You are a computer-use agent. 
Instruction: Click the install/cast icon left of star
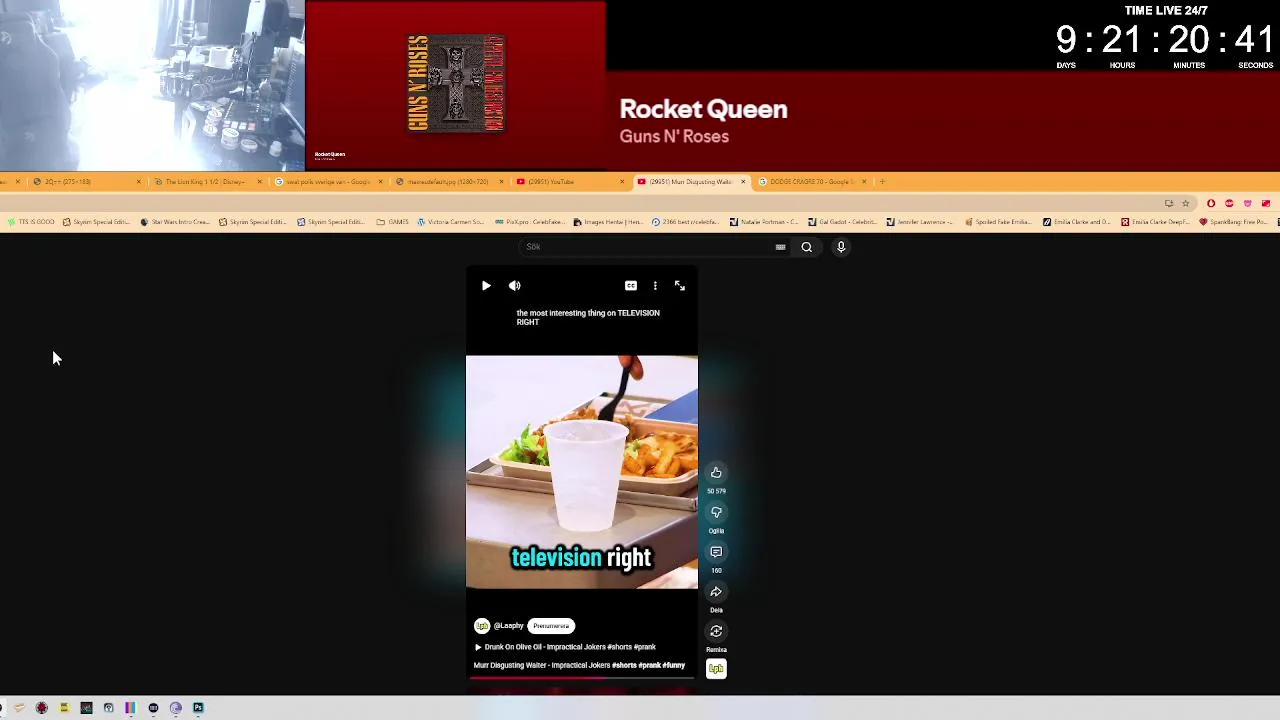tap(1168, 204)
